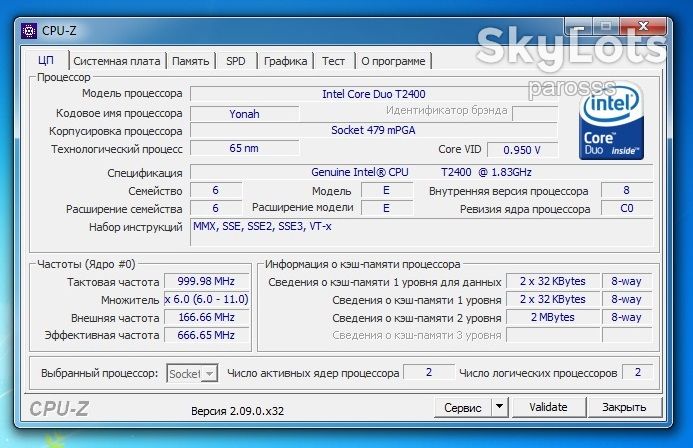Click the L2 cache 8-way value

[627, 317]
